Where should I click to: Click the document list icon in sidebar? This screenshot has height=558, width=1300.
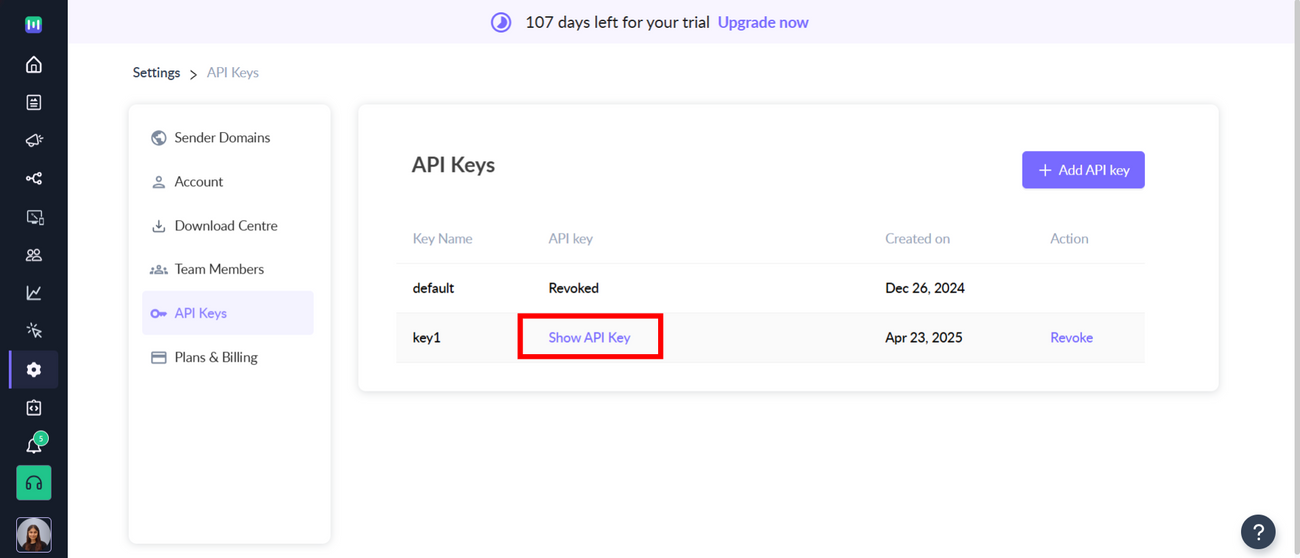coord(33,103)
